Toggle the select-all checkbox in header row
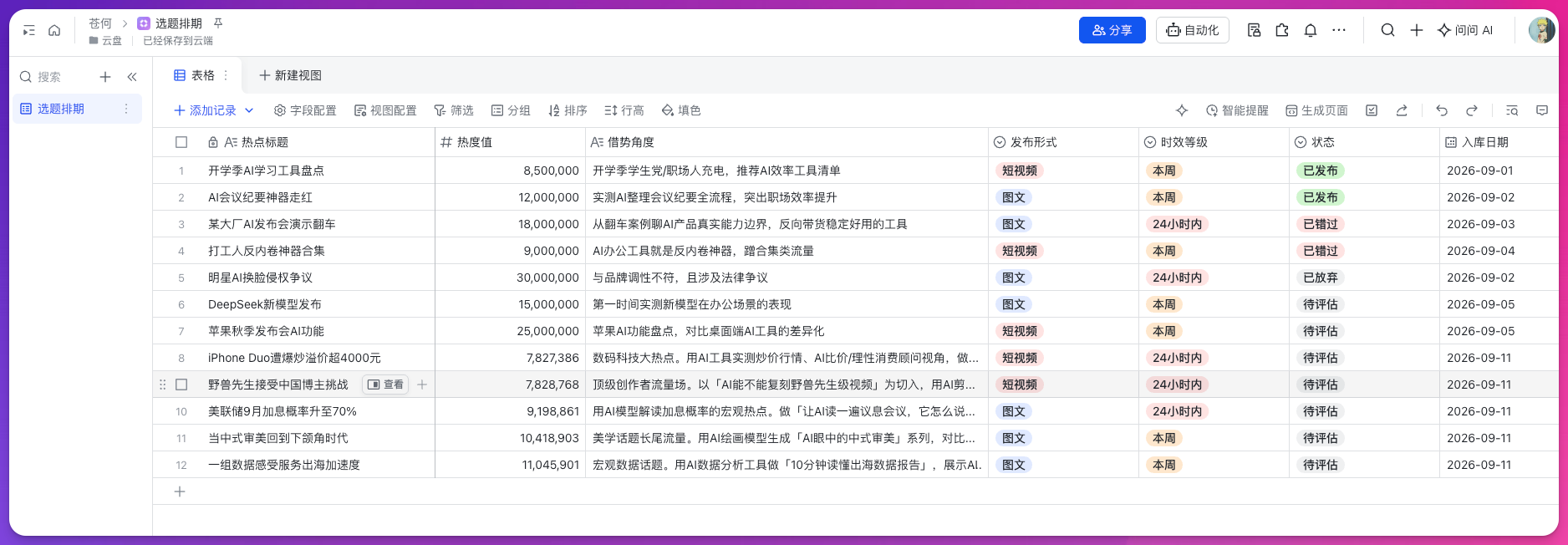The width and height of the screenshot is (1568, 545). click(x=181, y=142)
